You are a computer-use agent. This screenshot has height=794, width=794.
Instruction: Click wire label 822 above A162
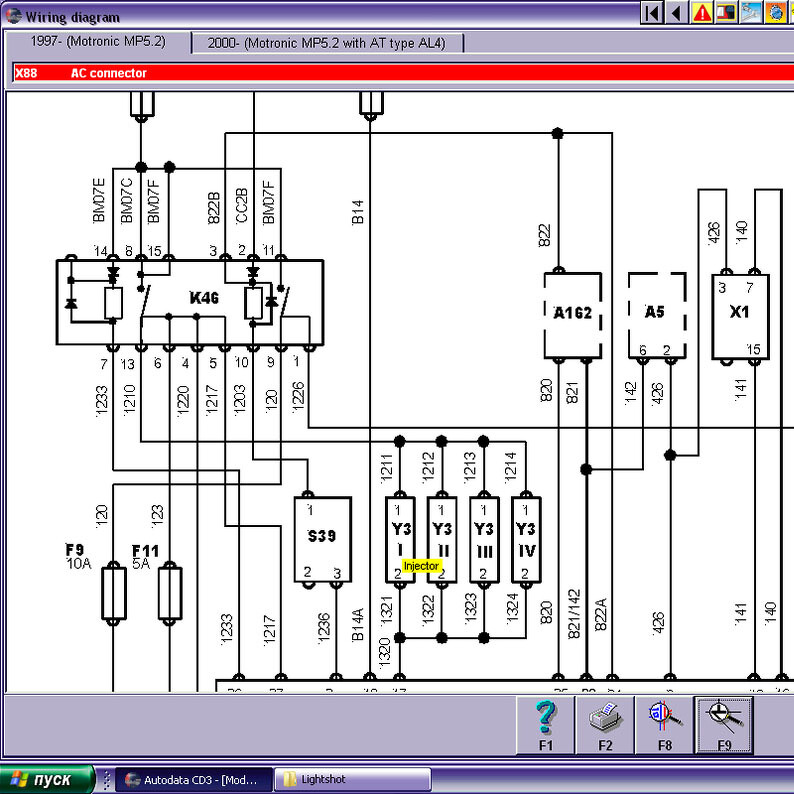tap(544, 235)
